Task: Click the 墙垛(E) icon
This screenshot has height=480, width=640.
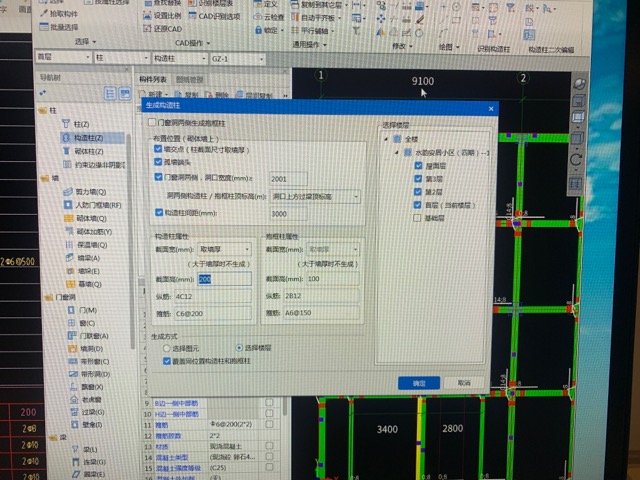Action: [x=70, y=271]
